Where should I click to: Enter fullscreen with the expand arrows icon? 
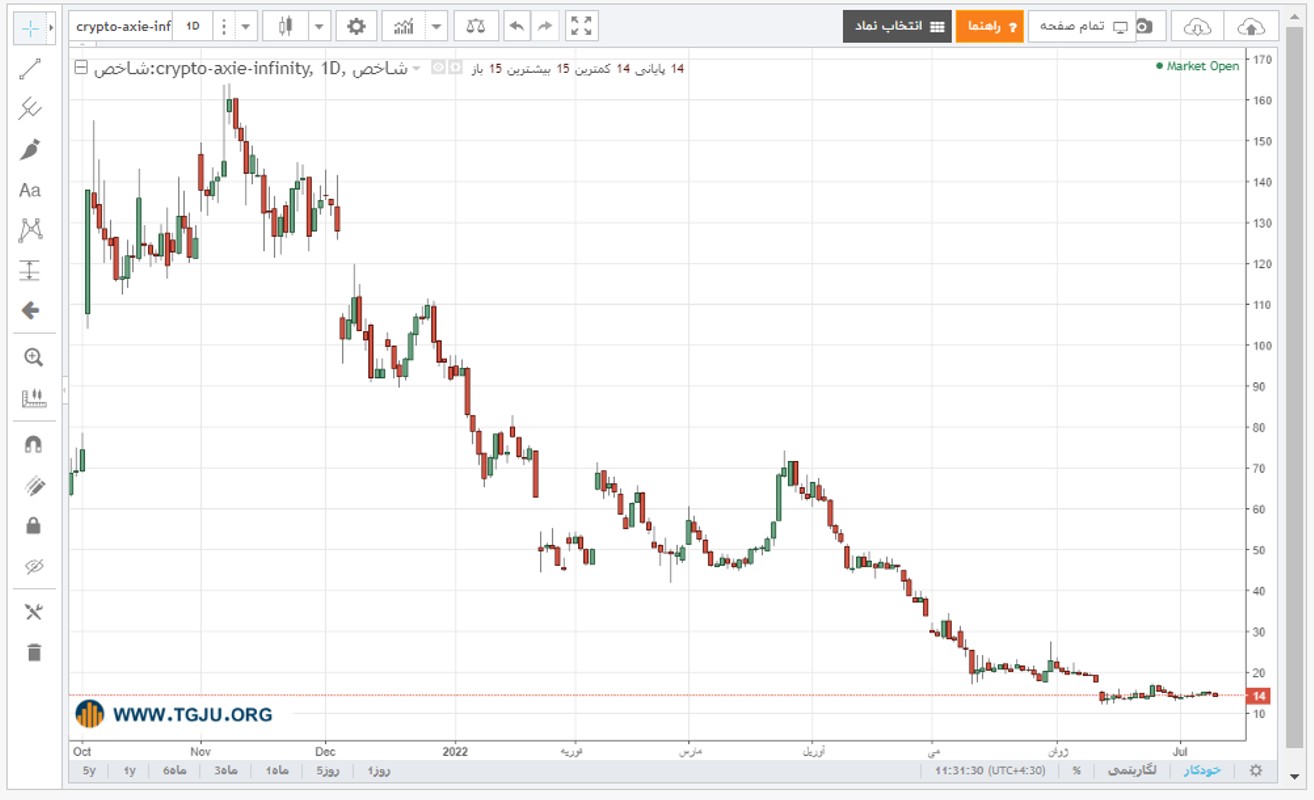pos(581,27)
